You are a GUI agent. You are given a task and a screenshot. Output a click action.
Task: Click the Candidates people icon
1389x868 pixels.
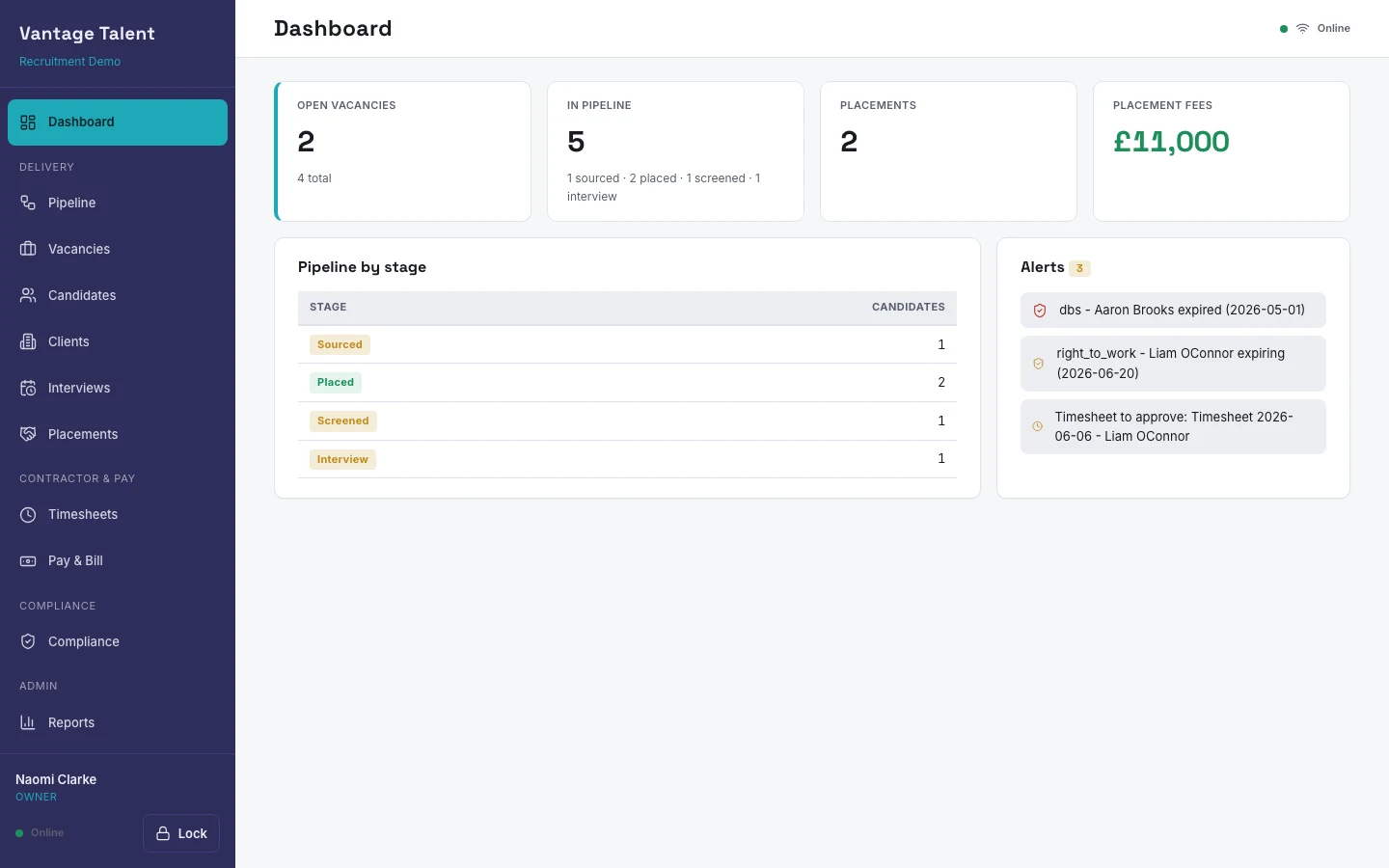coord(28,295)
